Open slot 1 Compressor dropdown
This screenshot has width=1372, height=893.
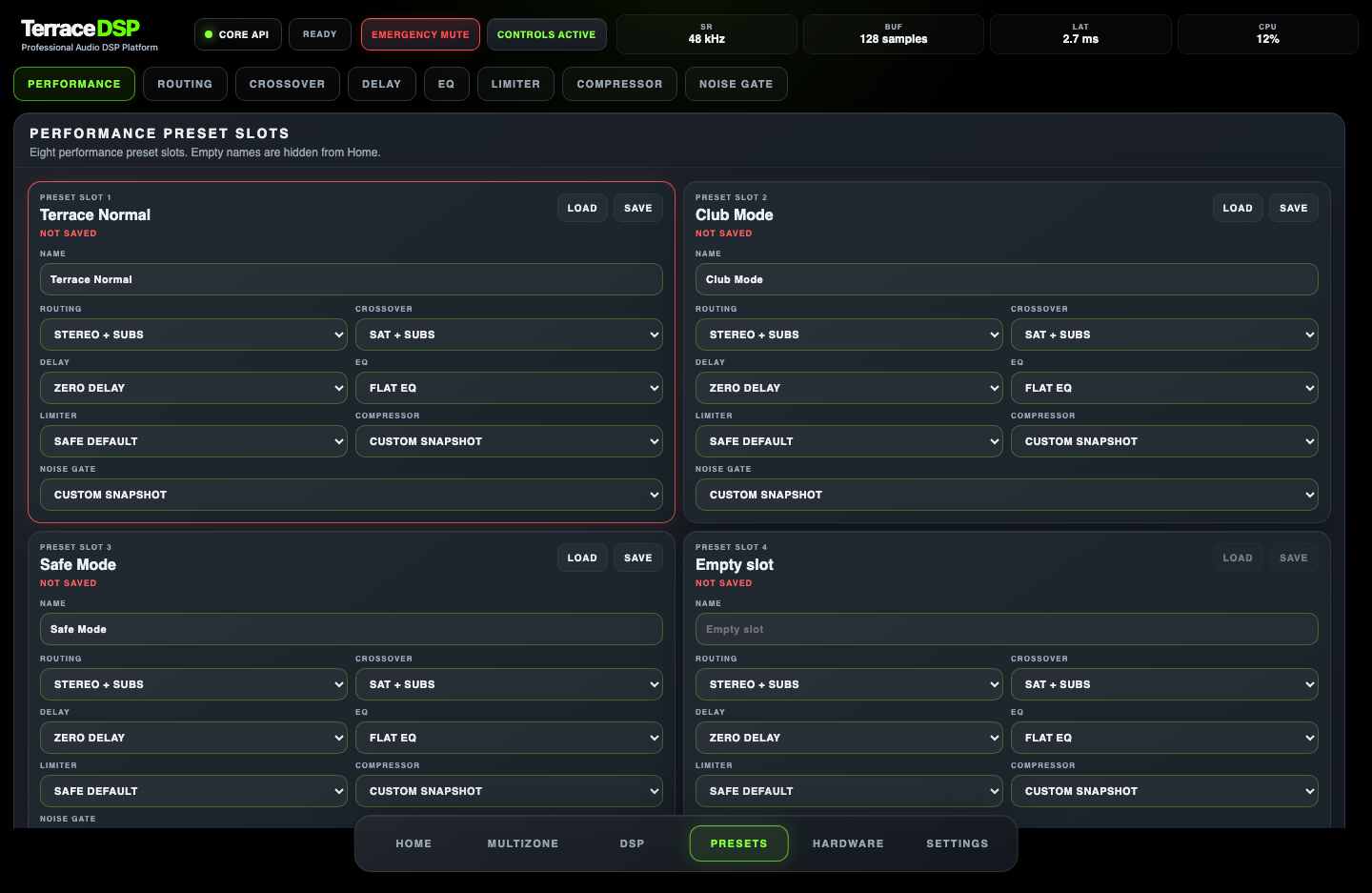click(509, 441)
